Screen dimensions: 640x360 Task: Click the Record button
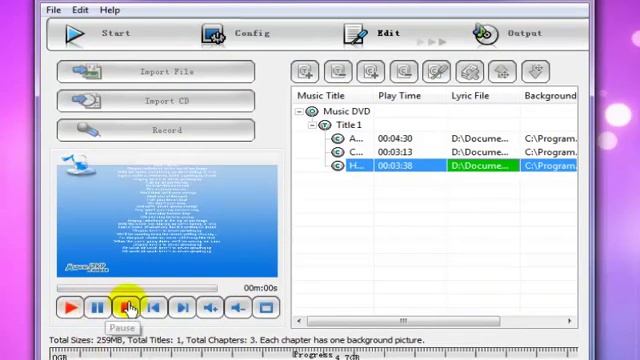click(x=156, y=130)
